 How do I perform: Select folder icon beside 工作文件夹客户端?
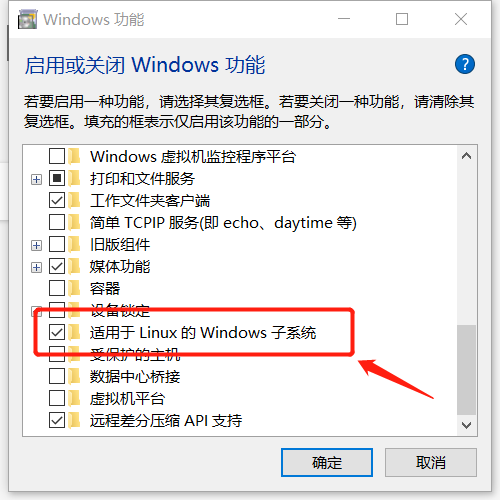tap(74, 200)
